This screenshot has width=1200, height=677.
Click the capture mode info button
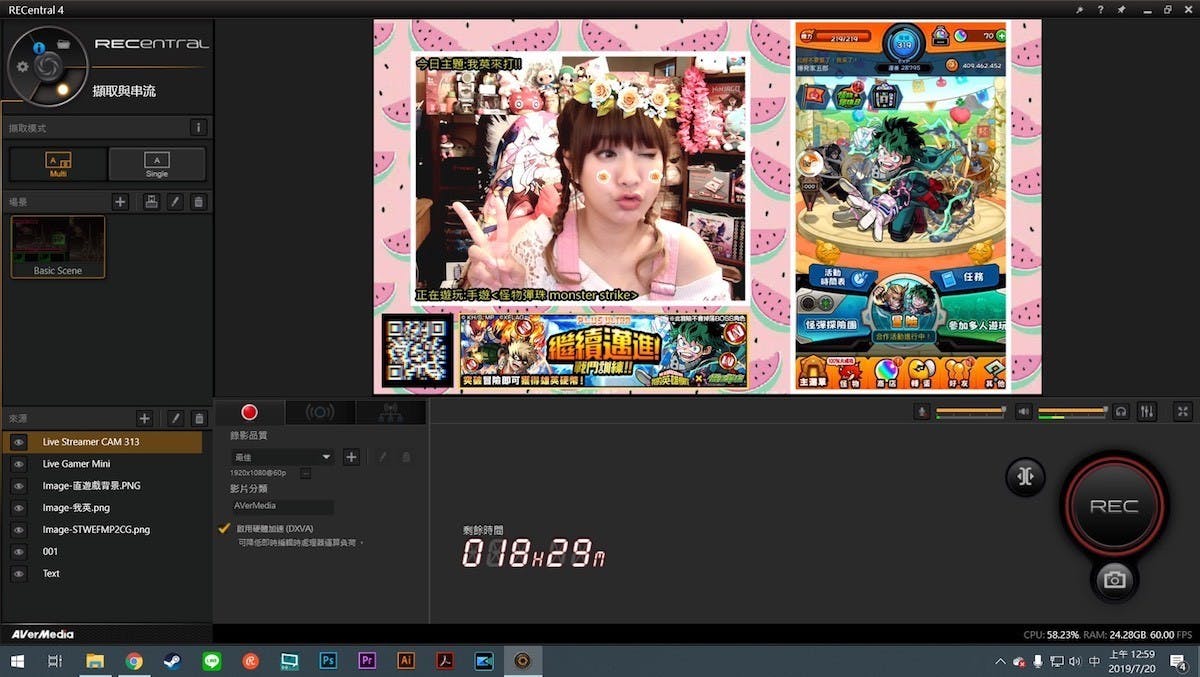pyautogui.click(x=199, y=128)
